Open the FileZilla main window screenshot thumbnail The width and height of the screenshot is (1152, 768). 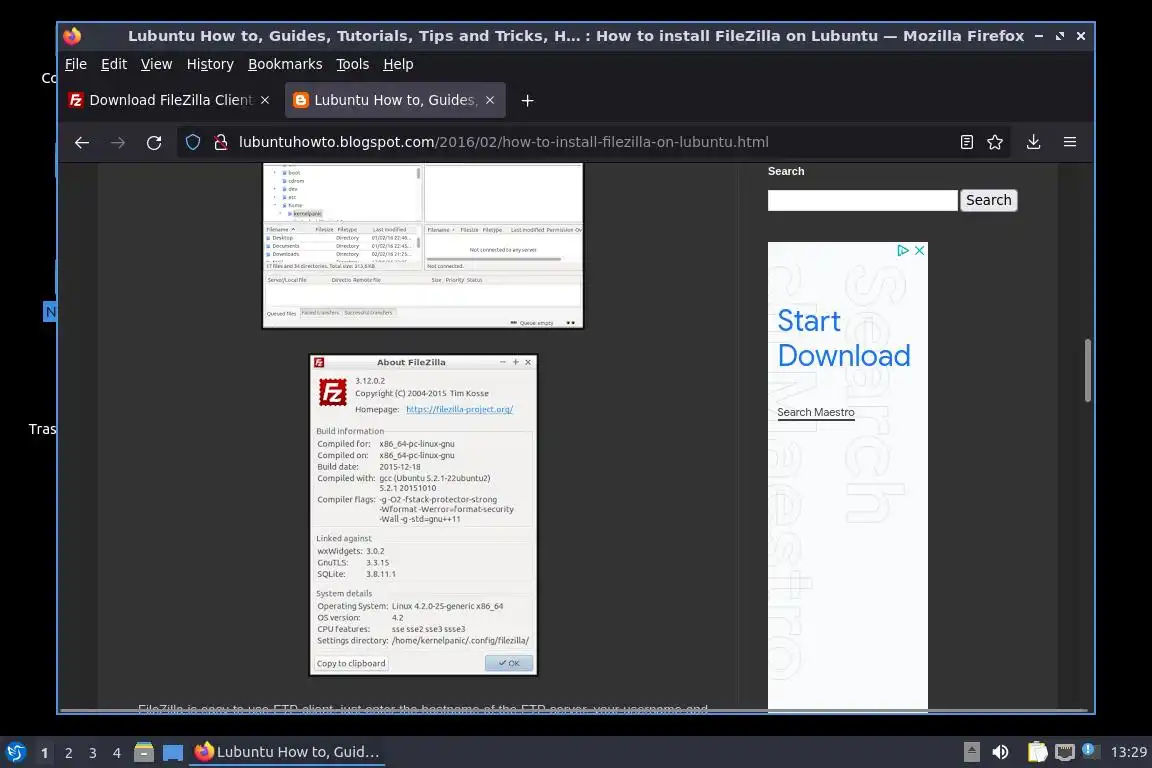click(422, 245)
